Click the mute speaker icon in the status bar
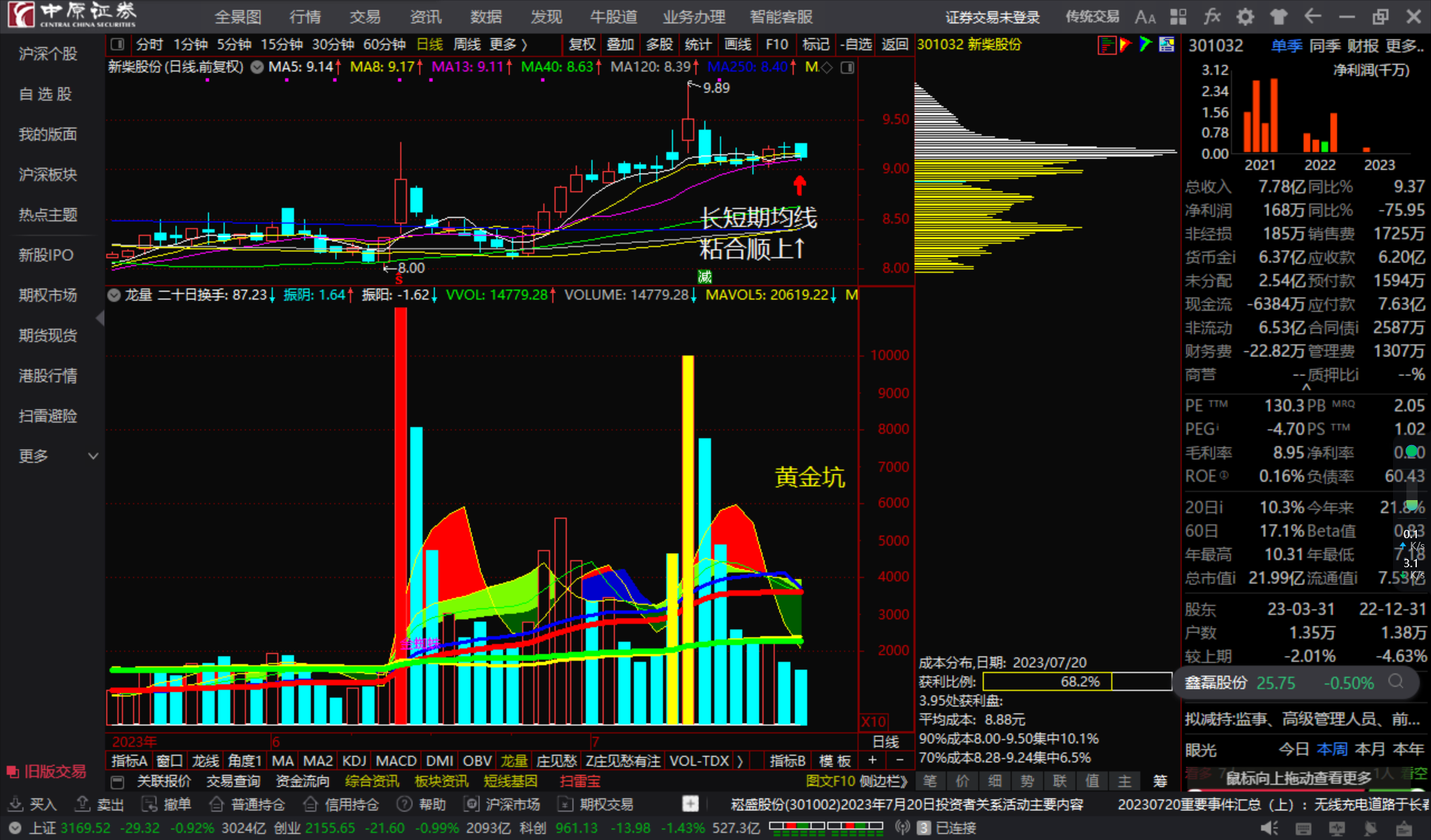The height and width of the screenshot is (840, 1431). pyautogui.click(x=1269, y=828)
